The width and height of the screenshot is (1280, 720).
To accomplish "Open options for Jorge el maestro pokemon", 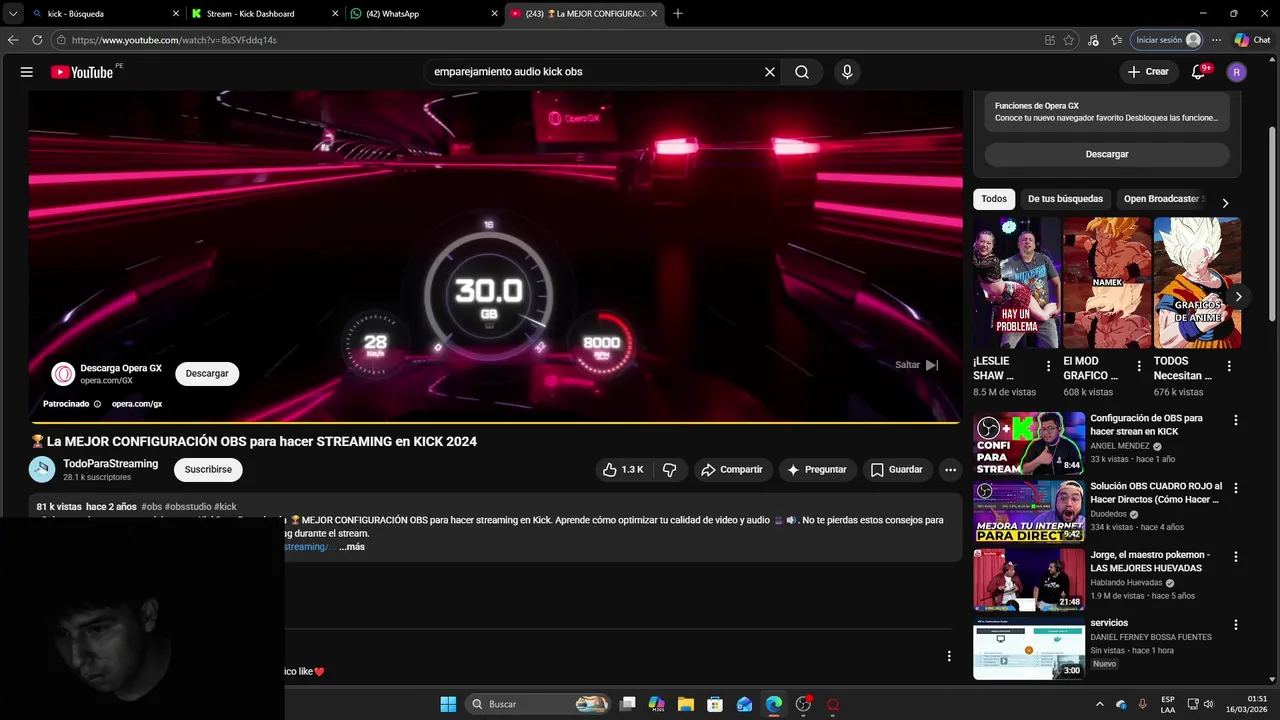I will [x=1236, y=557].
